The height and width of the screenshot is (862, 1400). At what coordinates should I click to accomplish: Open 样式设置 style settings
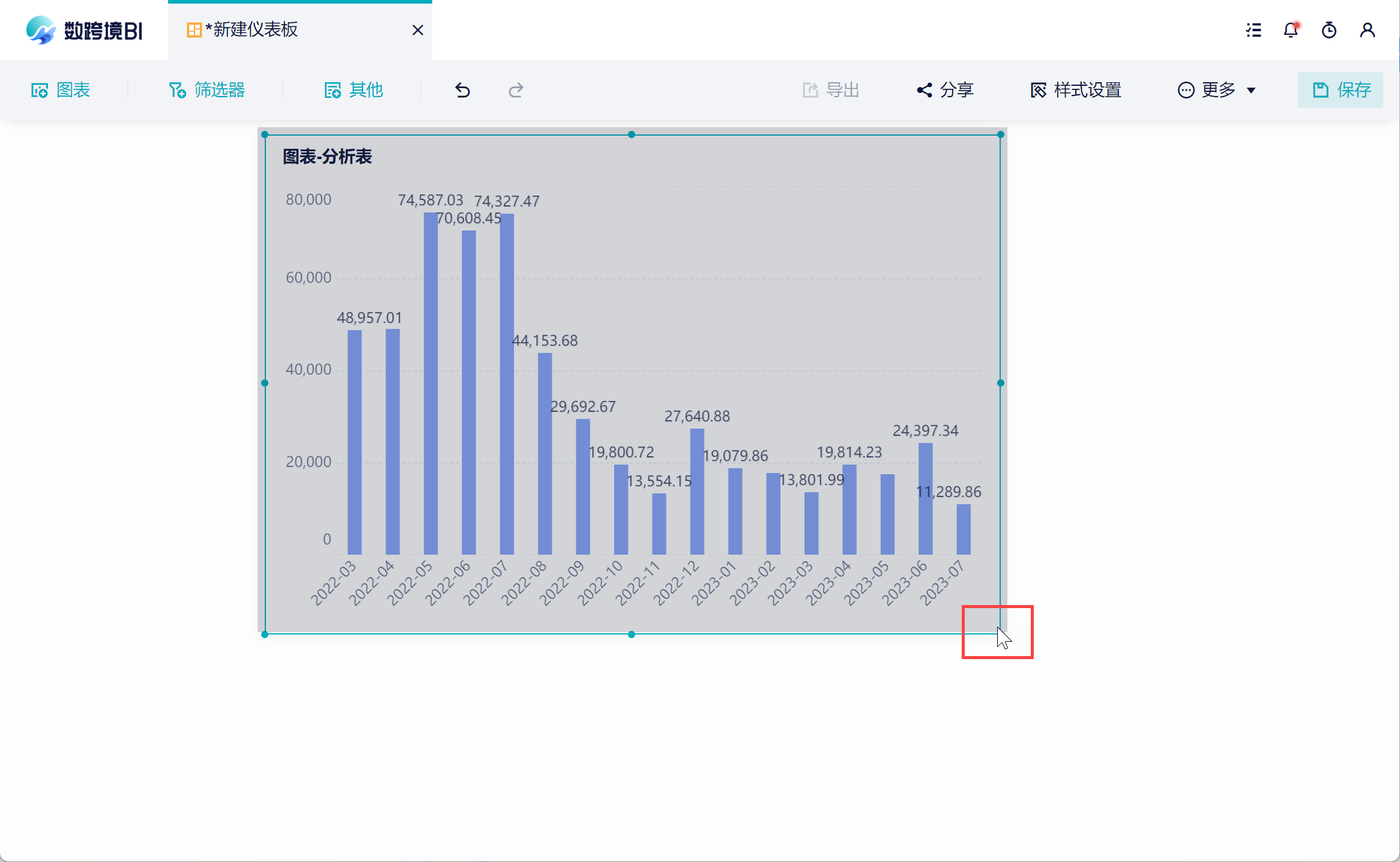[1076, 90]
